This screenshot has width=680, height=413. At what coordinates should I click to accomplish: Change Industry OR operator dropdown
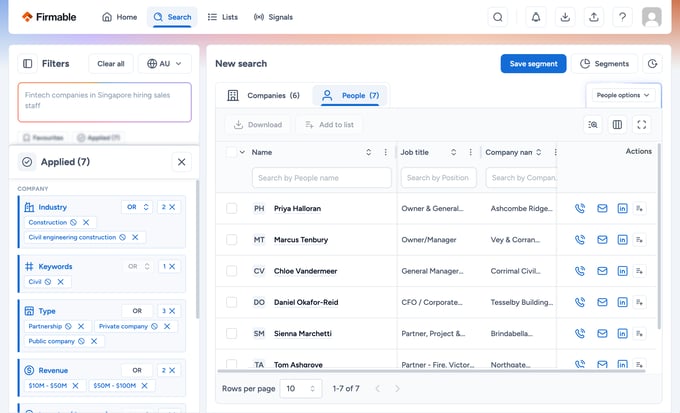coord(137,207)
